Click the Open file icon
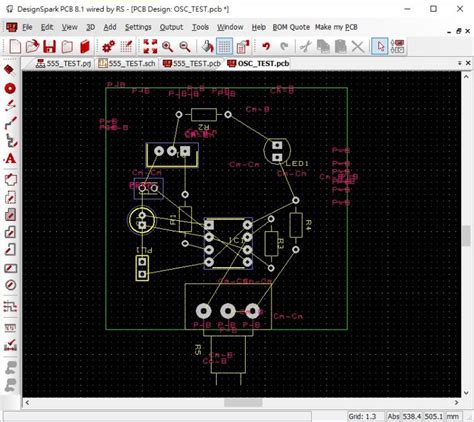Viewport: 474px width, 422px height. point(32,47)
